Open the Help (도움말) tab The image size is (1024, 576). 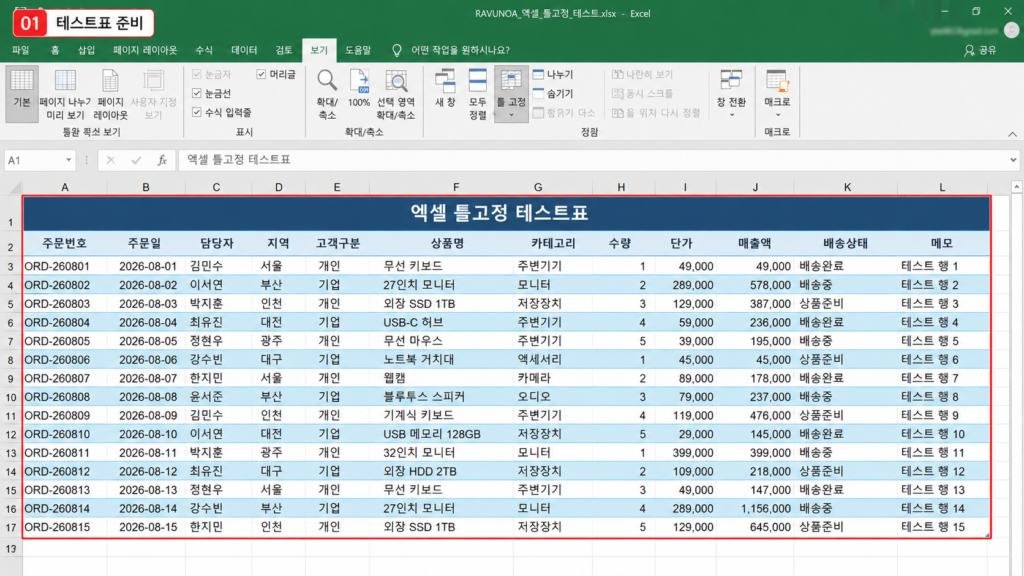[358, 50]
